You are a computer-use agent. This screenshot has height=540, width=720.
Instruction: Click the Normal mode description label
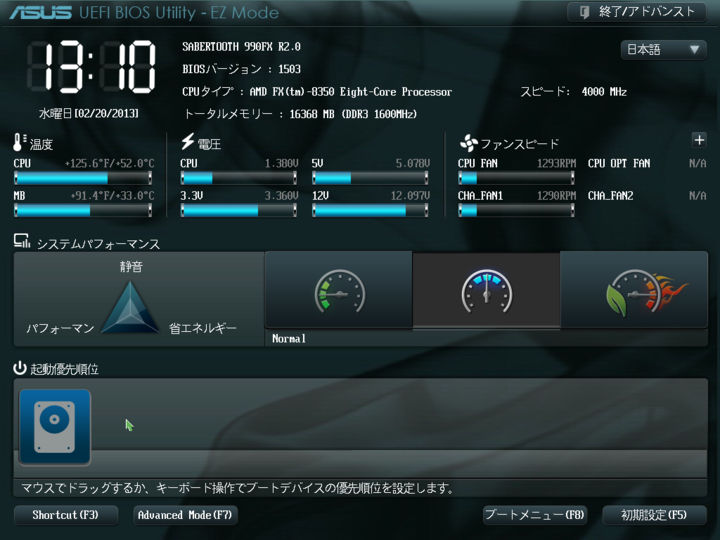pyautogui.click(x=289, y=339)
